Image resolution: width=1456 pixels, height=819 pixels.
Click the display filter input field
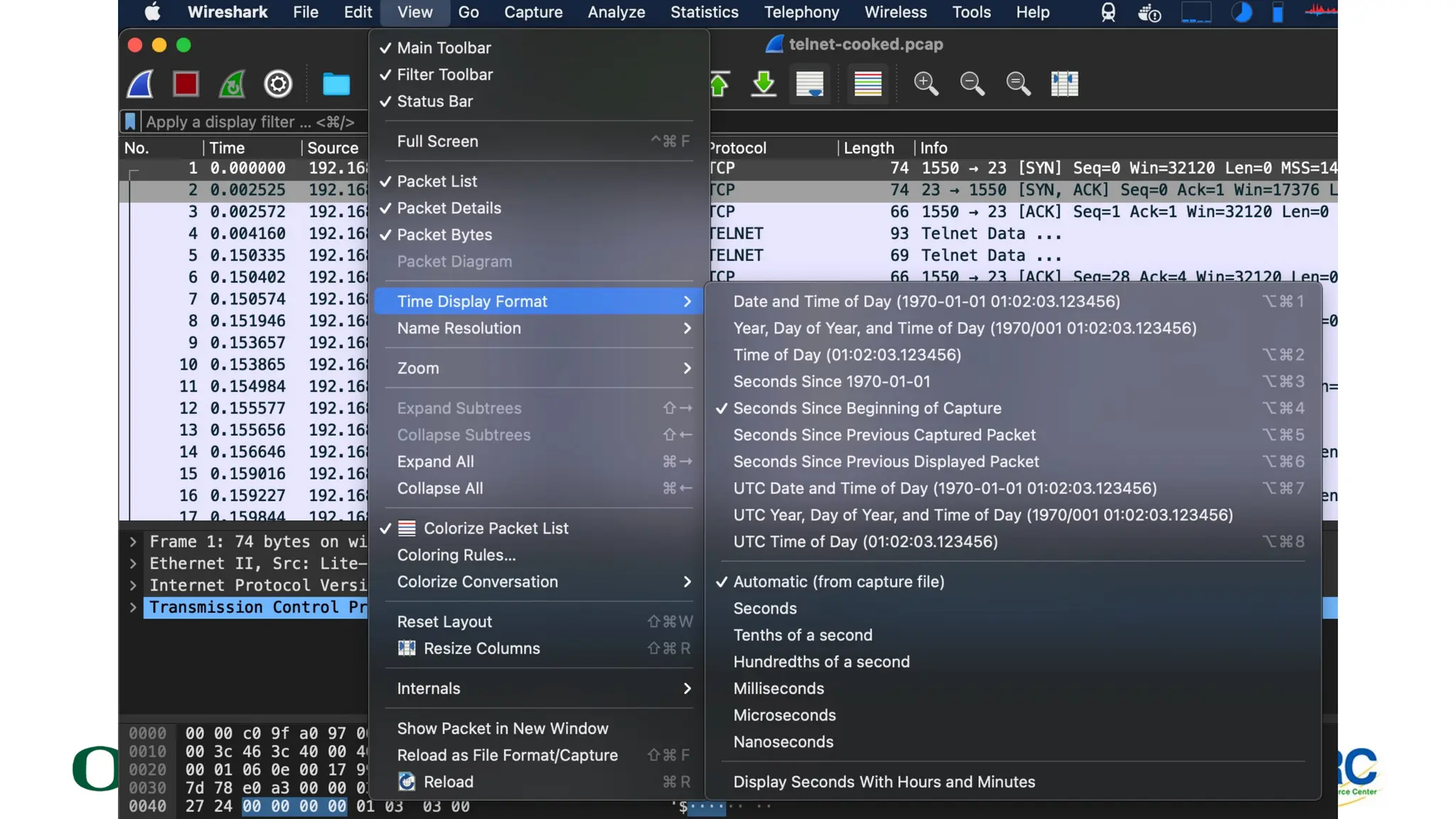tap(250, 122)
